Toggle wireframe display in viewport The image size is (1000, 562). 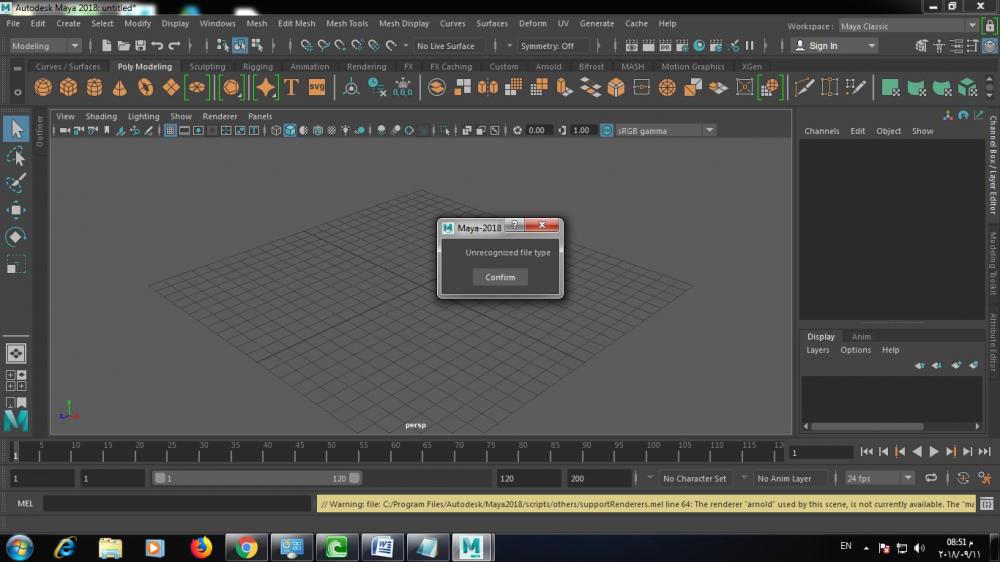[276, 130]
